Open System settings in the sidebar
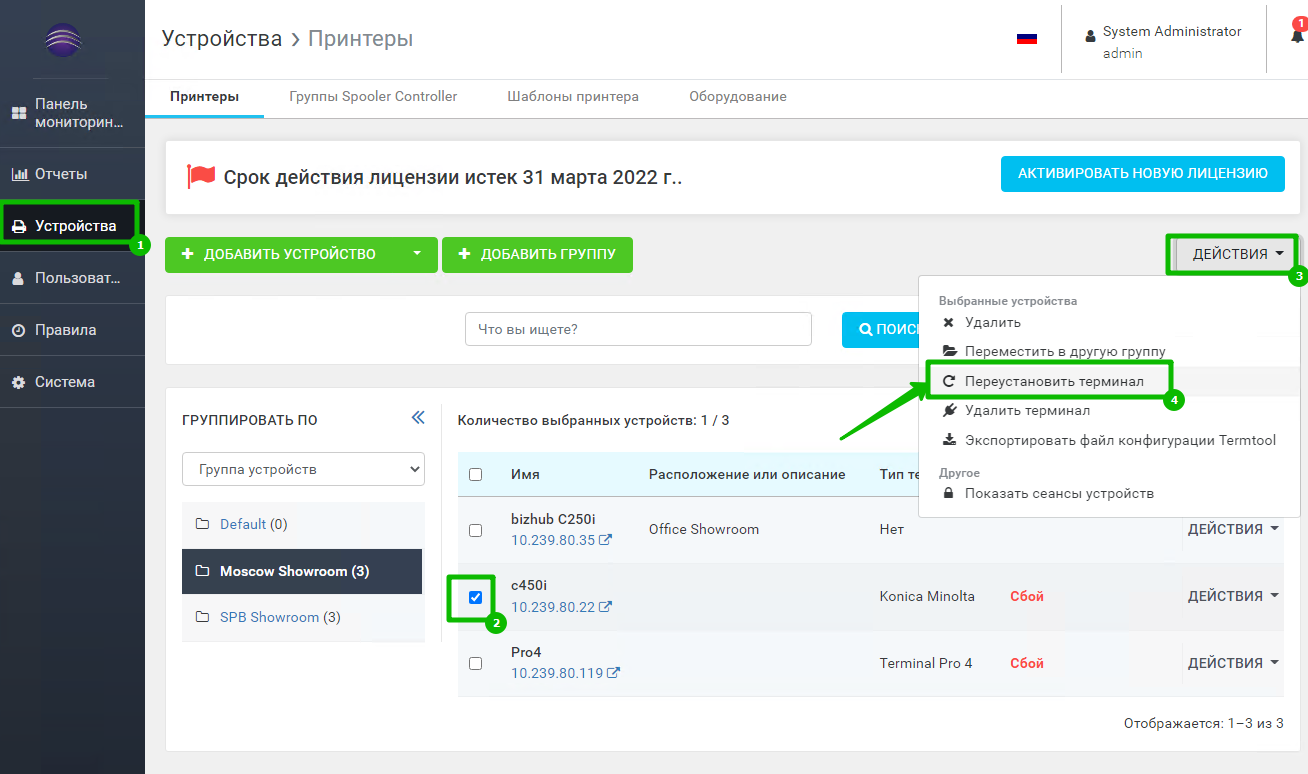The image size is (1308, 774). [64, 382]
